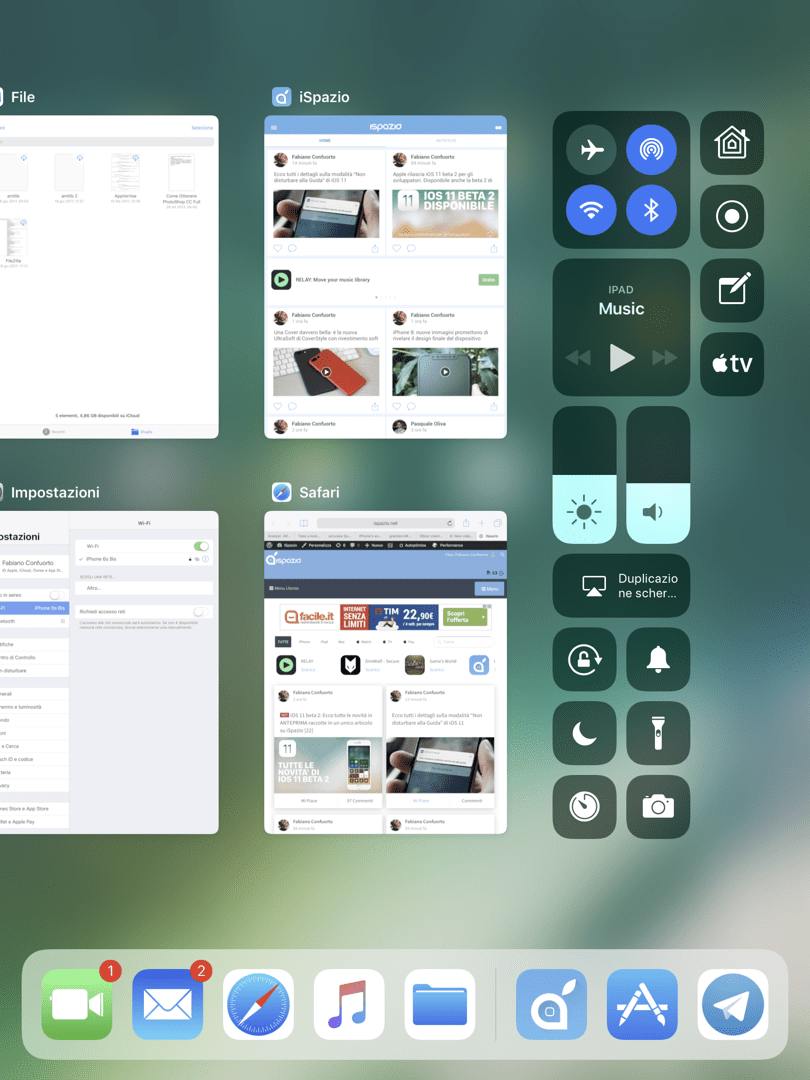Screen dimensions: 810x1080
Task: Play the red iPhone video in iSpazio card
Action: (326, 372)
